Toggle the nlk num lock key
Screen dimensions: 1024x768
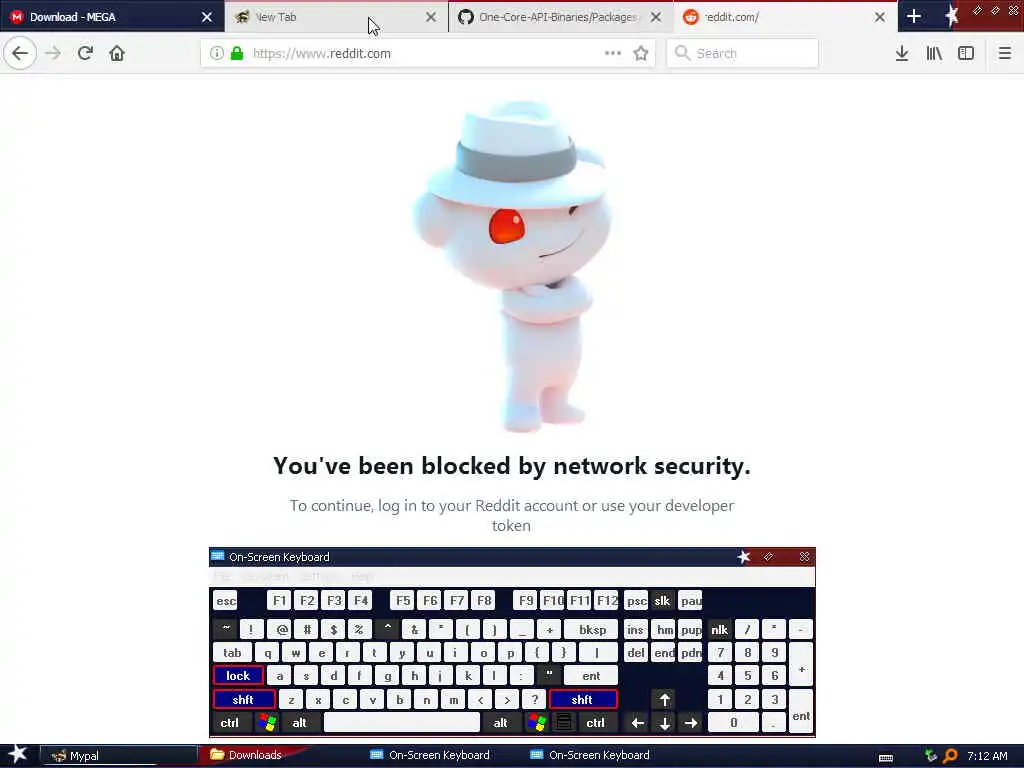(x=719, y=630)
